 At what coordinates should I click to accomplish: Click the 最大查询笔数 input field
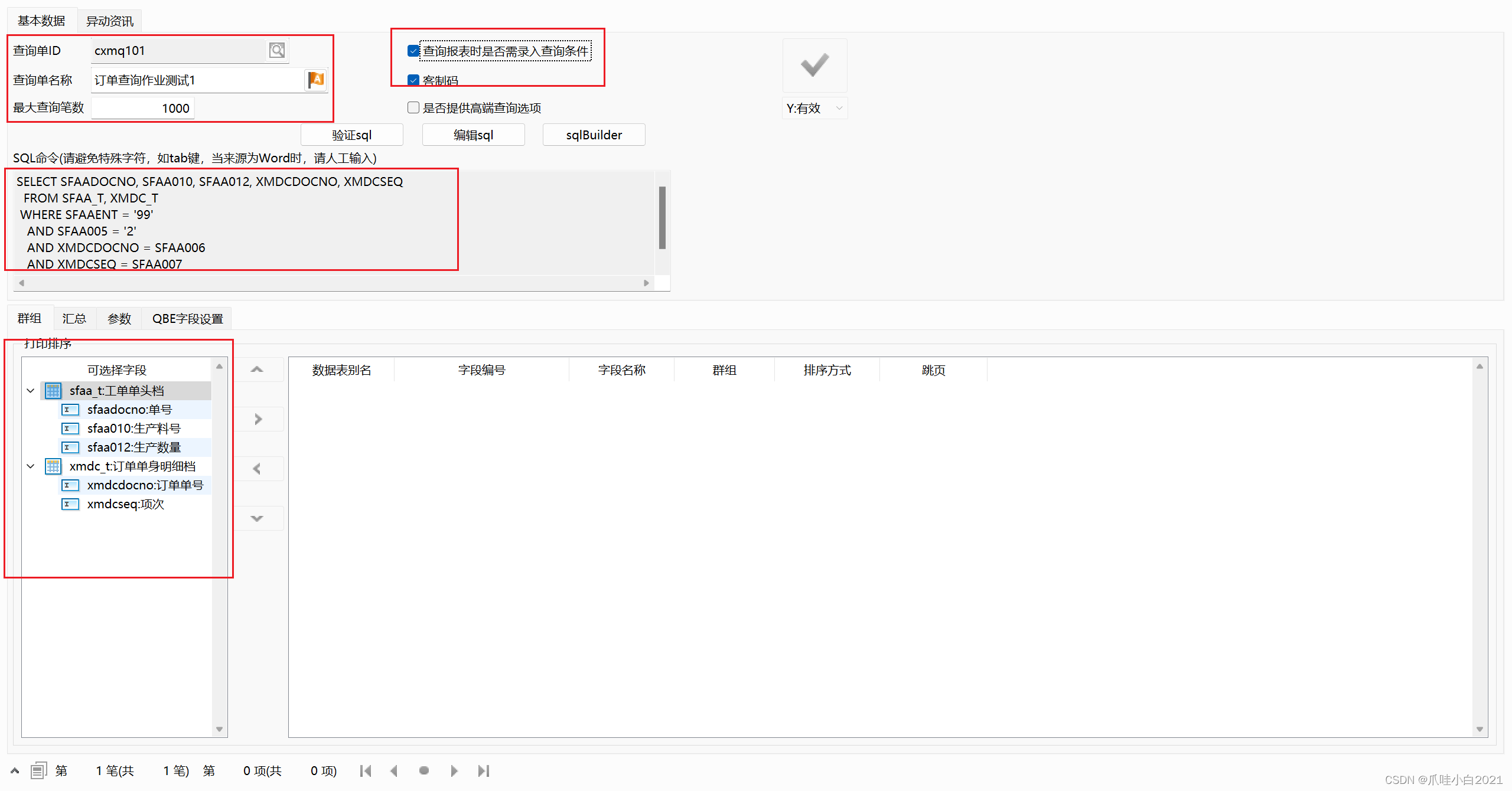pos(142,108)
